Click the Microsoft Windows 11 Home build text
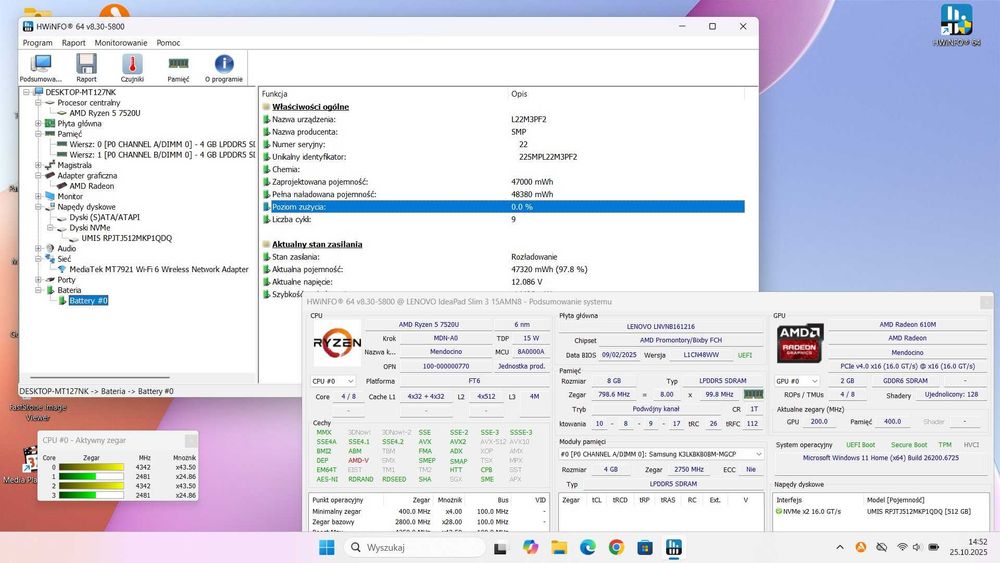 (880, 458)
